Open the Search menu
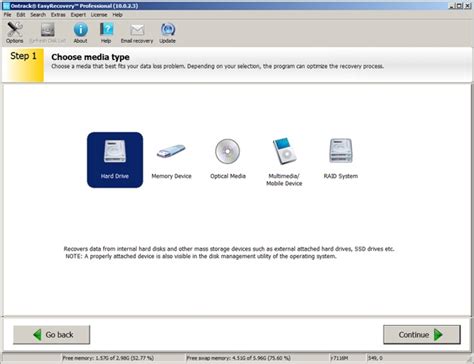 (x=38, y=15)
